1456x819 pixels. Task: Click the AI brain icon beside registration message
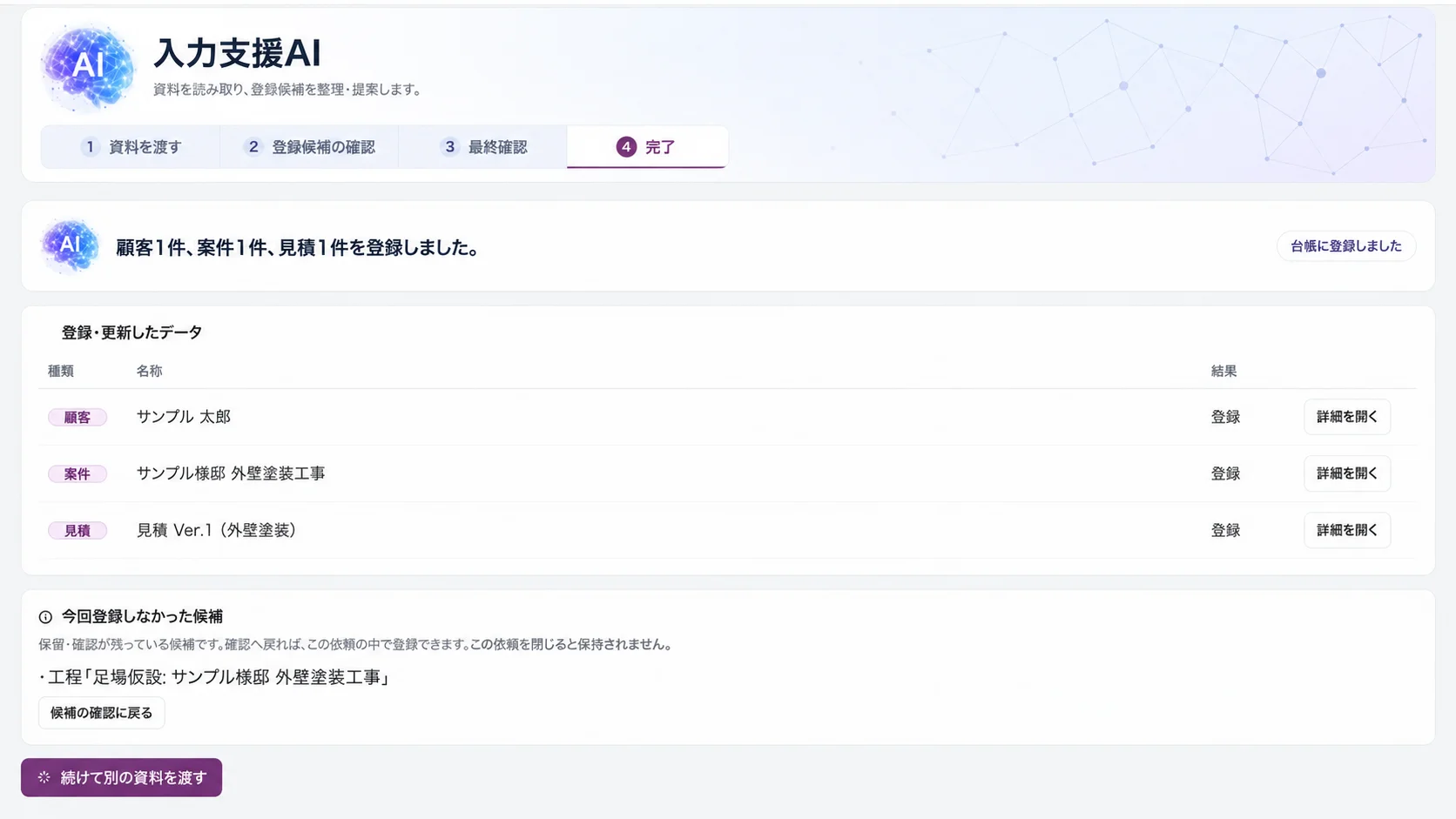[70, 246]
